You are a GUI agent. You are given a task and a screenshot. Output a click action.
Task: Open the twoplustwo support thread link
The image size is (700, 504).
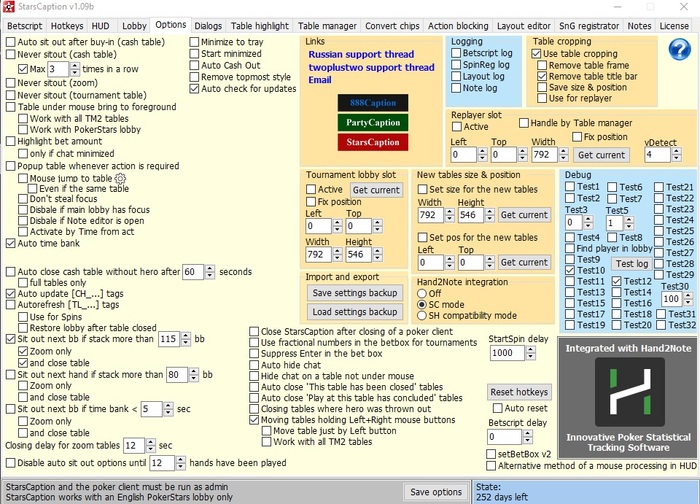tap(371, 67)
